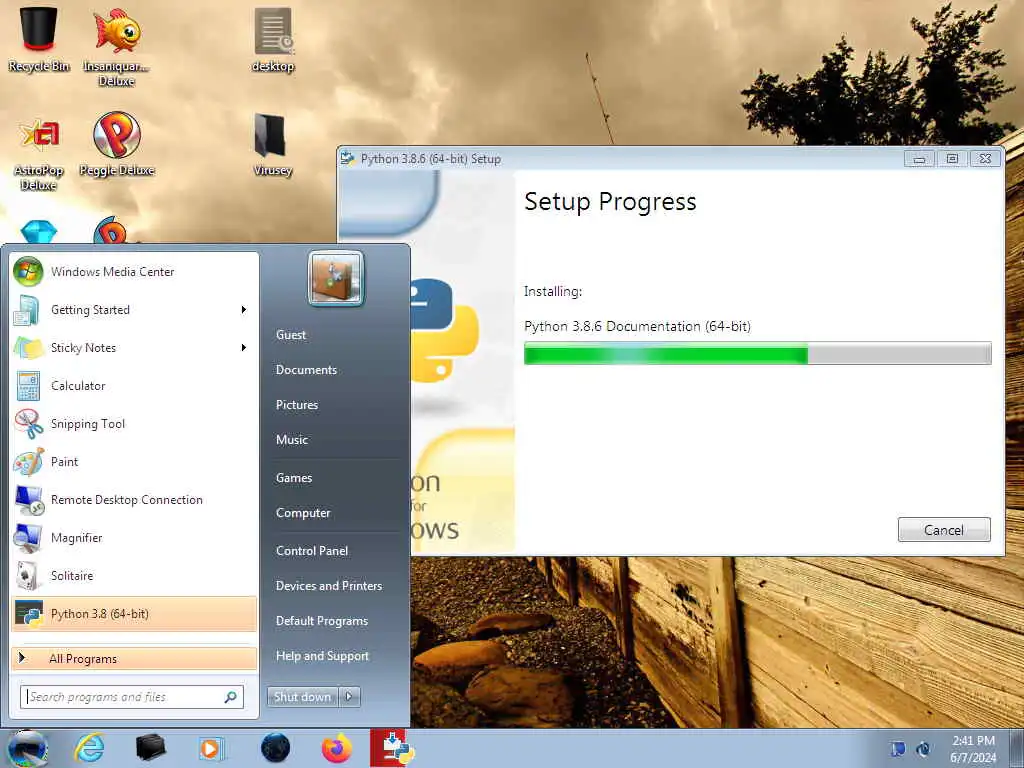Click the Start orb on the taskbar
The height and width of the screenshot is (768, 1024).
click(x=27, y=748)
